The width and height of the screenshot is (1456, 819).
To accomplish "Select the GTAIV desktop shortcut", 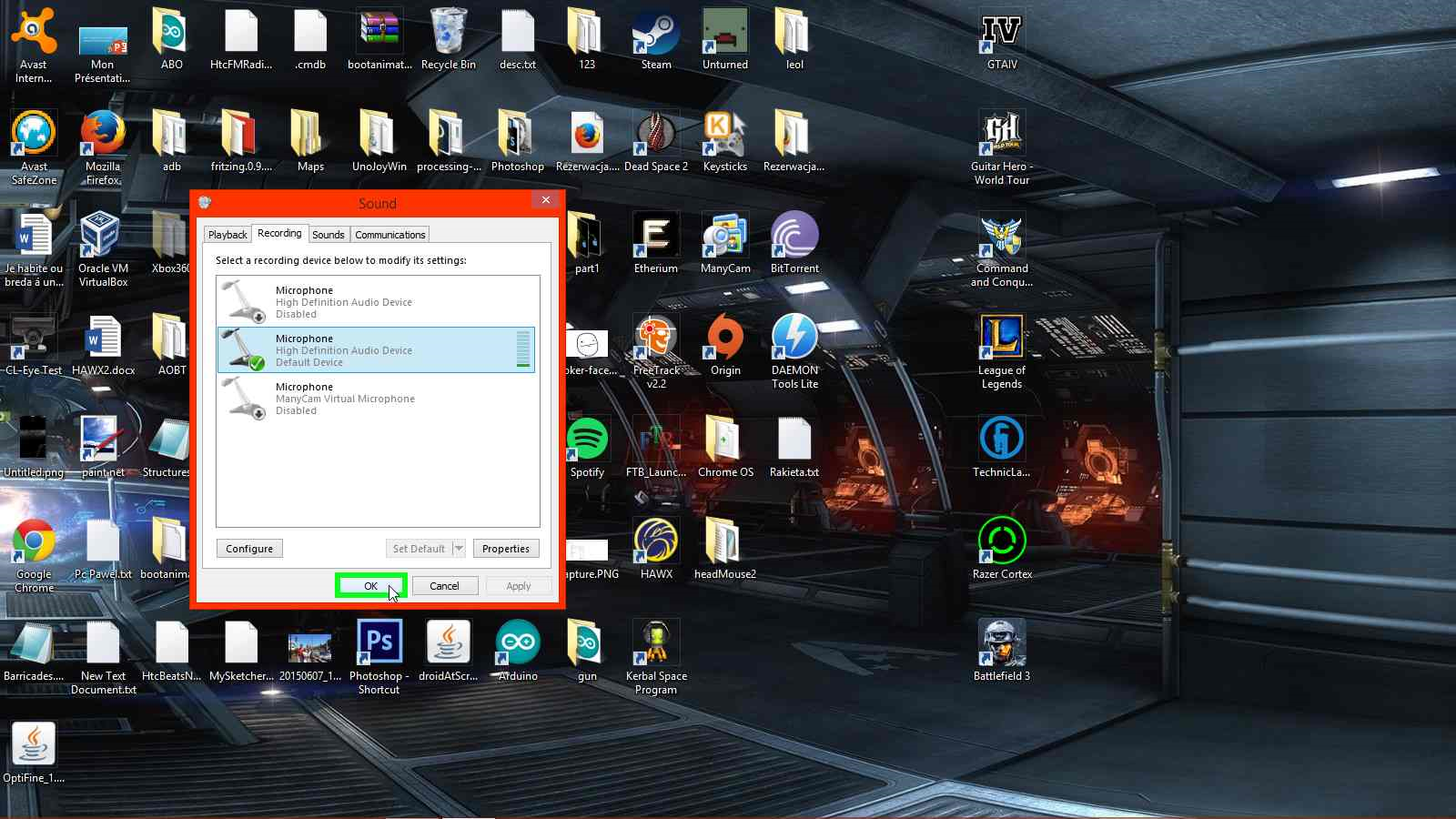I will click(1002, 38).
